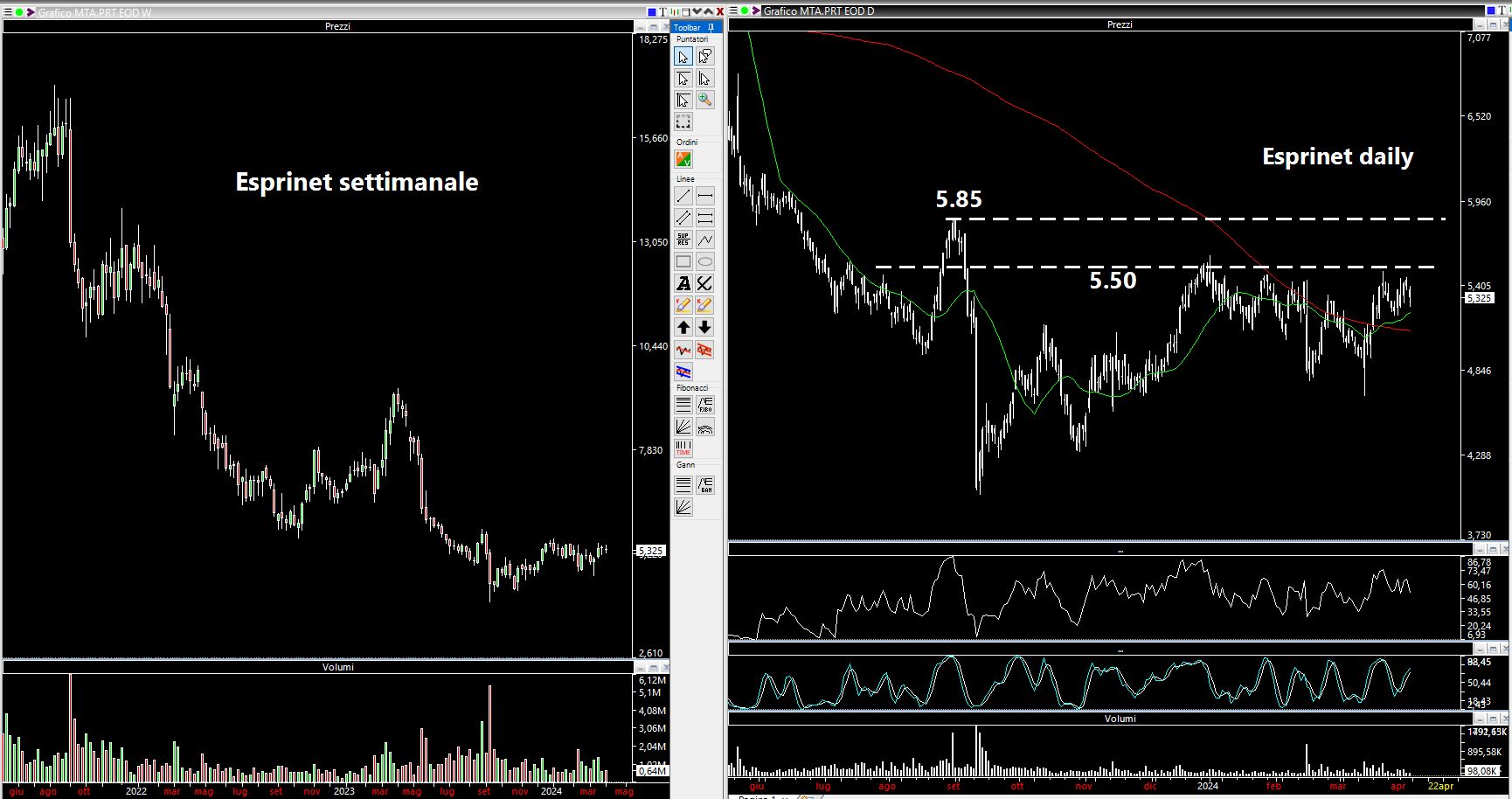Activate the zoom magnifier tool
This screenshot has height=799, width=1512.
[705, 101]
